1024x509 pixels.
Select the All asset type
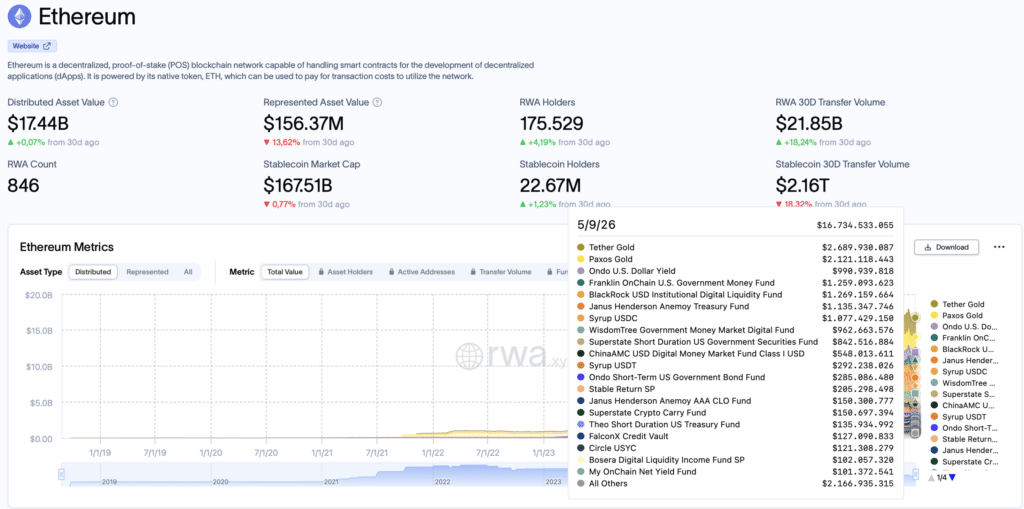click(187, 272)
